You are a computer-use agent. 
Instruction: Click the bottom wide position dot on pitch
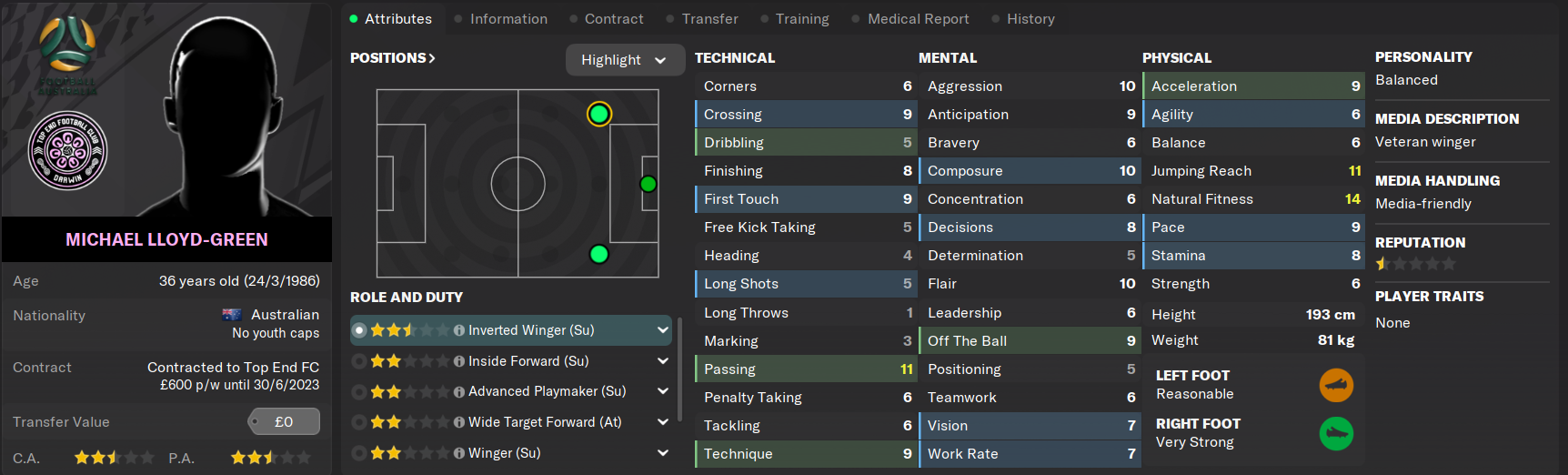pos(598,254)
